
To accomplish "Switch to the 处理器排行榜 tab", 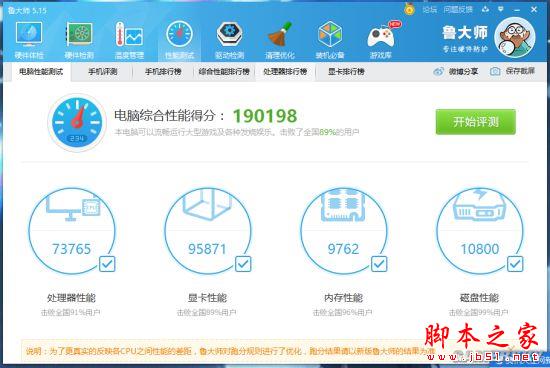I will (x=285, y=72).
